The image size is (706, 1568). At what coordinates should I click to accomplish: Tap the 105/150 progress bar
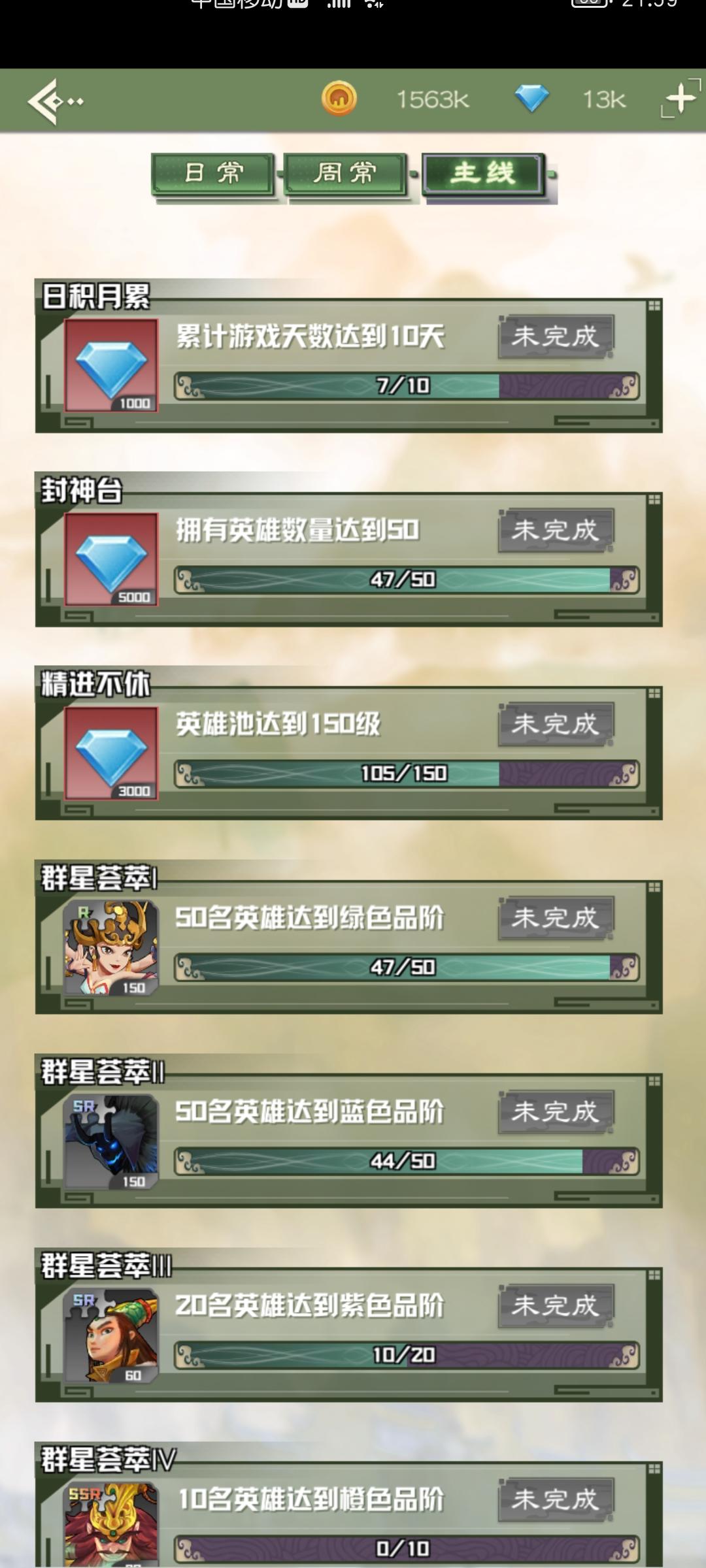click(x=406, y=774)
